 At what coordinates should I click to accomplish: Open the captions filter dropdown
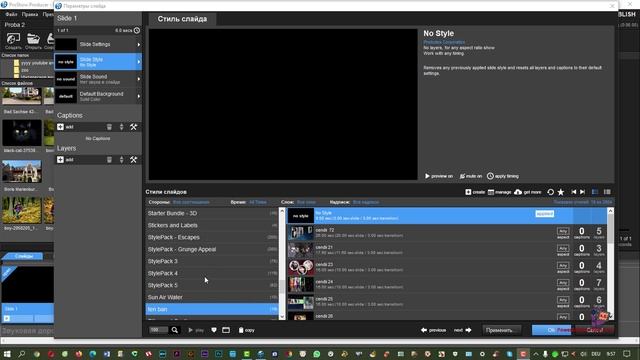(366, 202)
